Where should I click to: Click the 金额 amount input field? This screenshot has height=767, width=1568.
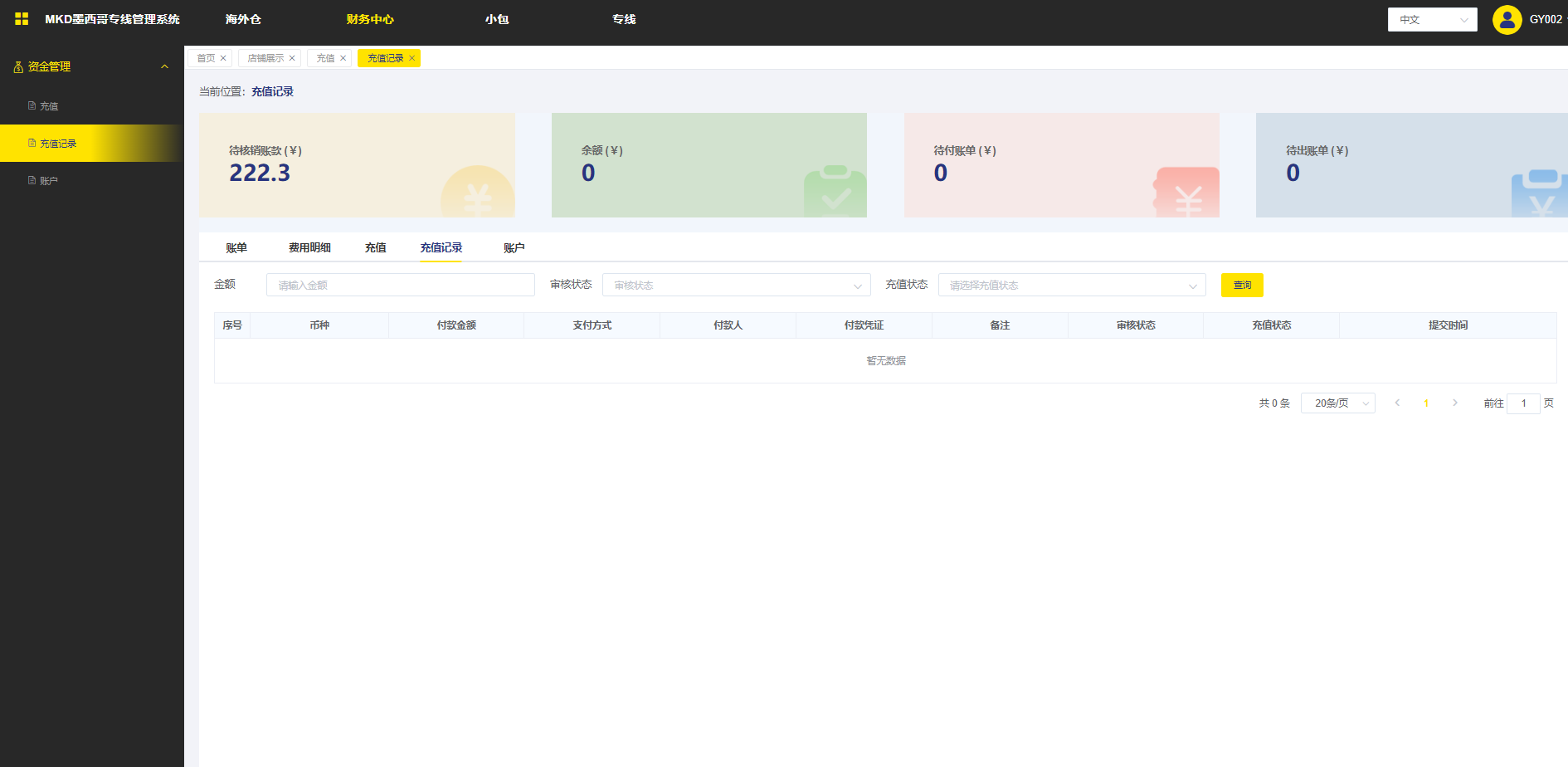tap(400, 286)
